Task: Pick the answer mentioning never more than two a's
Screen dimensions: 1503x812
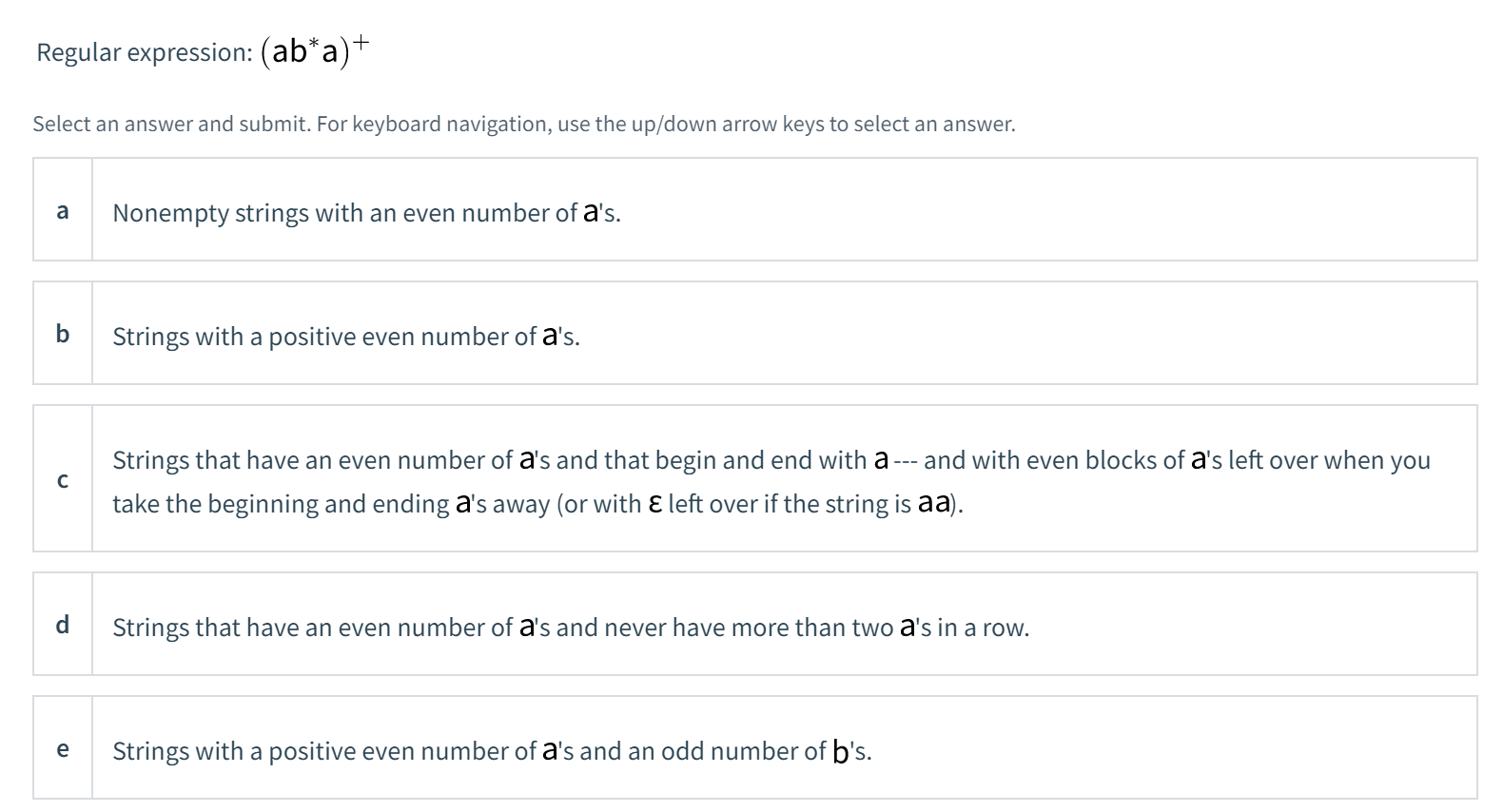Action: pyautogui.click(x=571, y=627)
